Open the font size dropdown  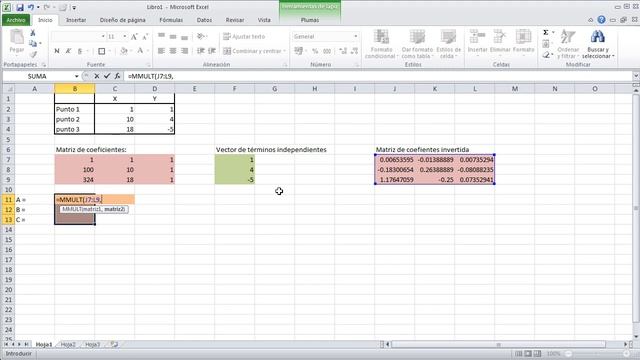[124, 37]
